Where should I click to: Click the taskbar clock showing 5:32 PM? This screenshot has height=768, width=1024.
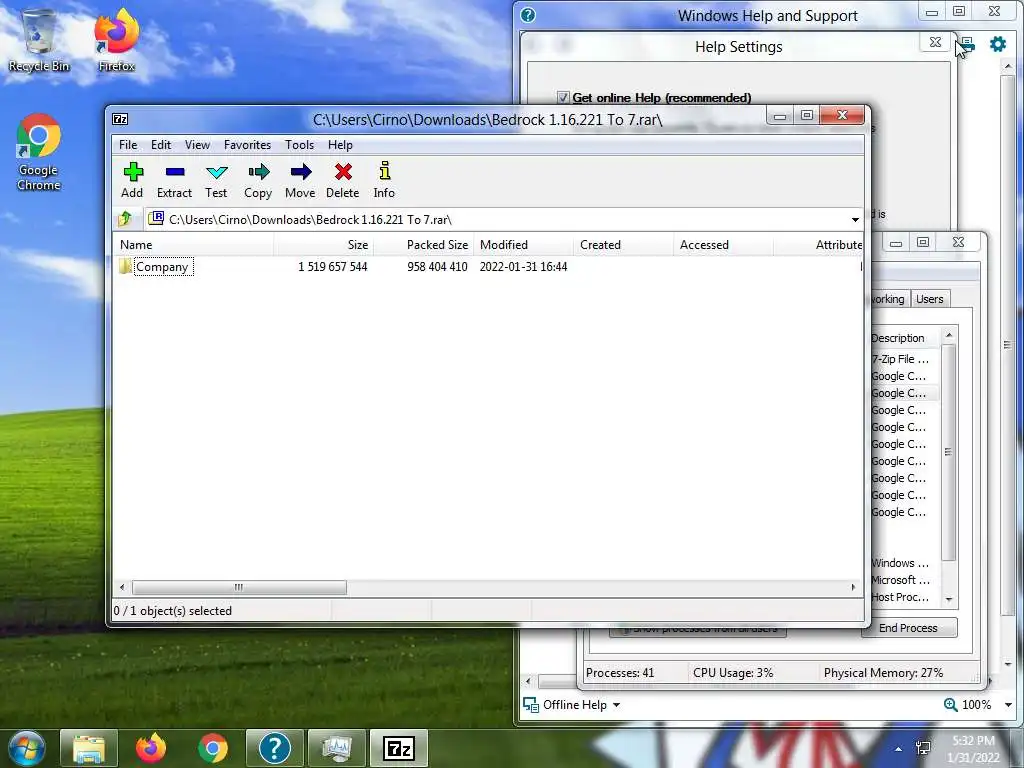coord(973,748)
